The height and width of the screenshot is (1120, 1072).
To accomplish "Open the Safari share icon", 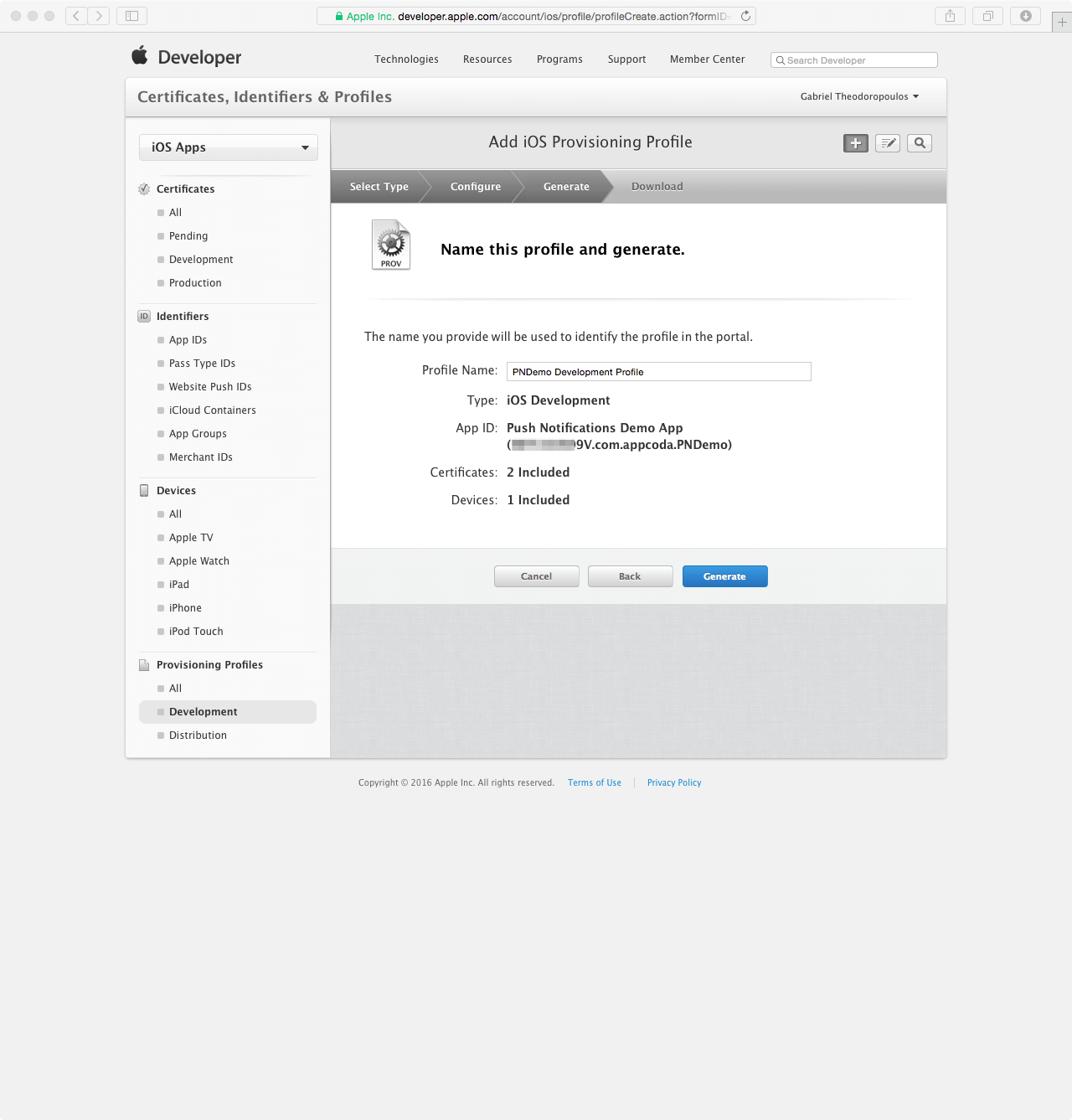I will [950, 16].
